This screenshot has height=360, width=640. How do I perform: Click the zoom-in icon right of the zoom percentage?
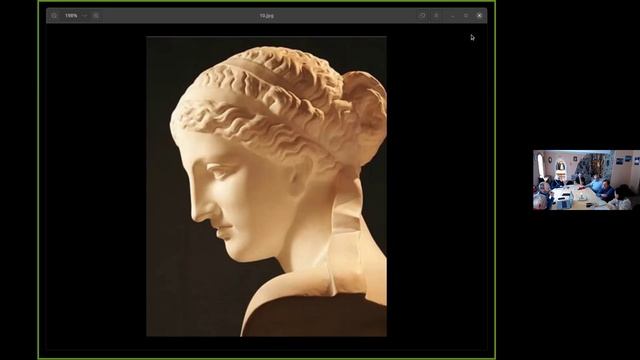[x=96, y=16]
